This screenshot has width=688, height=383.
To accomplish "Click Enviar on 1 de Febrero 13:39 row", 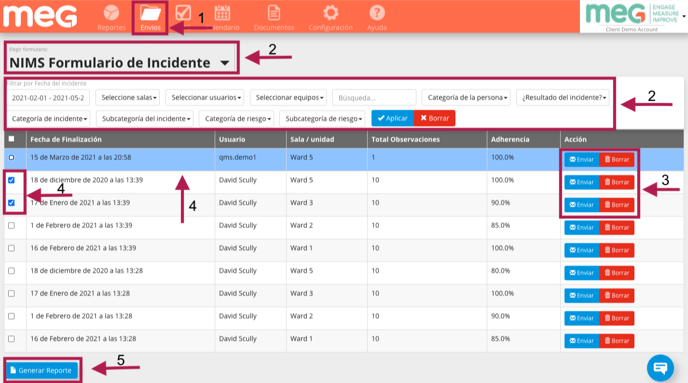I will (582, 227).
